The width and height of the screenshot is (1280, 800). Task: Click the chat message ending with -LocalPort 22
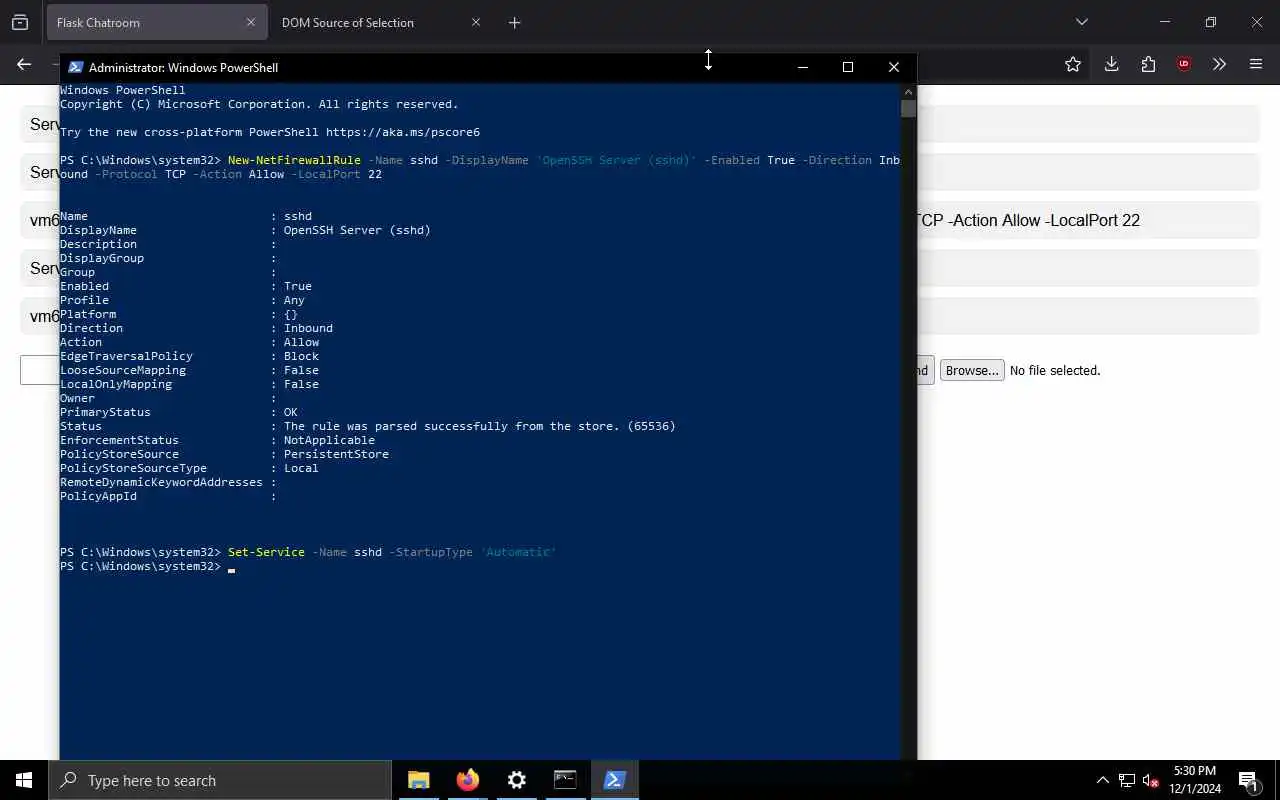pos(1088,220)
